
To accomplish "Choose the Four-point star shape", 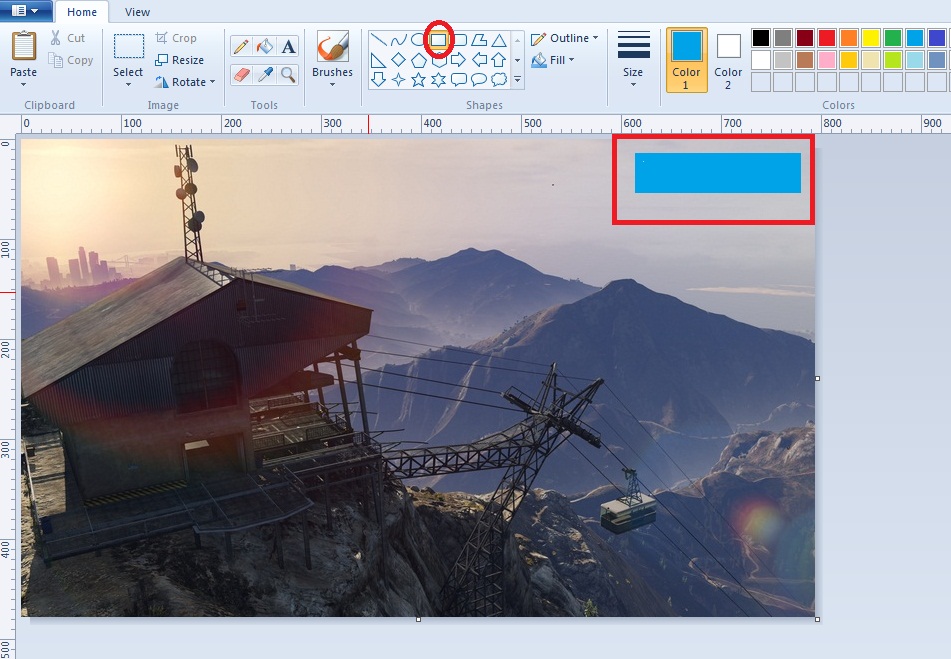I will point(398,79).
